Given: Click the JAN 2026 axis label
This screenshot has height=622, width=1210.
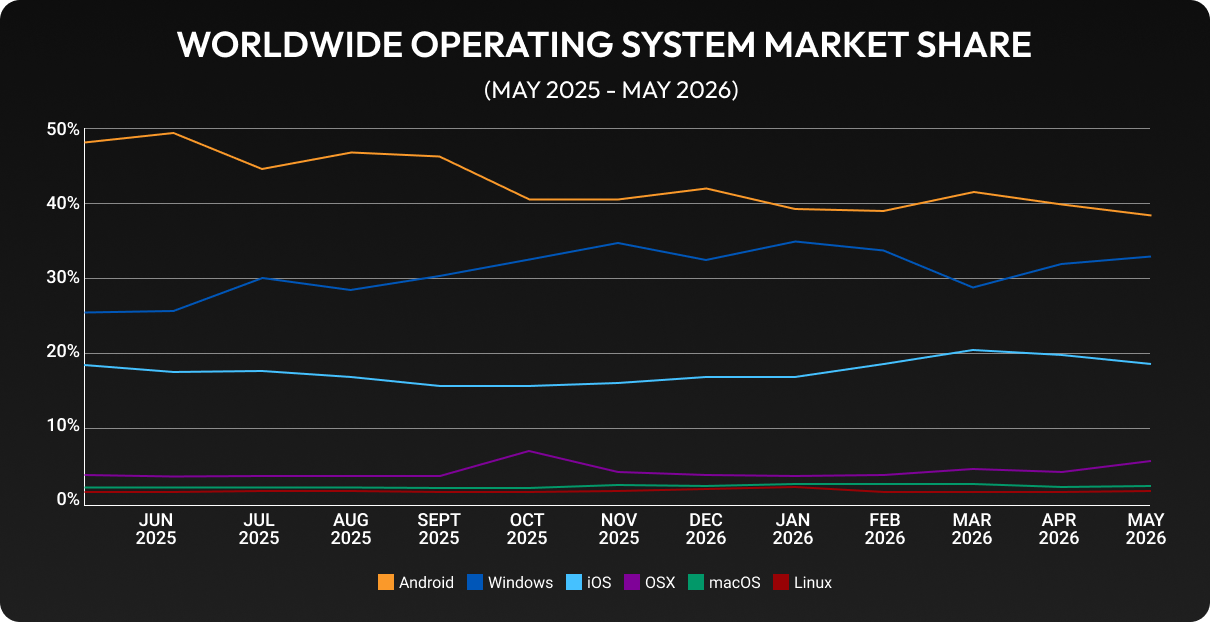Looking at the screenshot, I should [793, 529].
